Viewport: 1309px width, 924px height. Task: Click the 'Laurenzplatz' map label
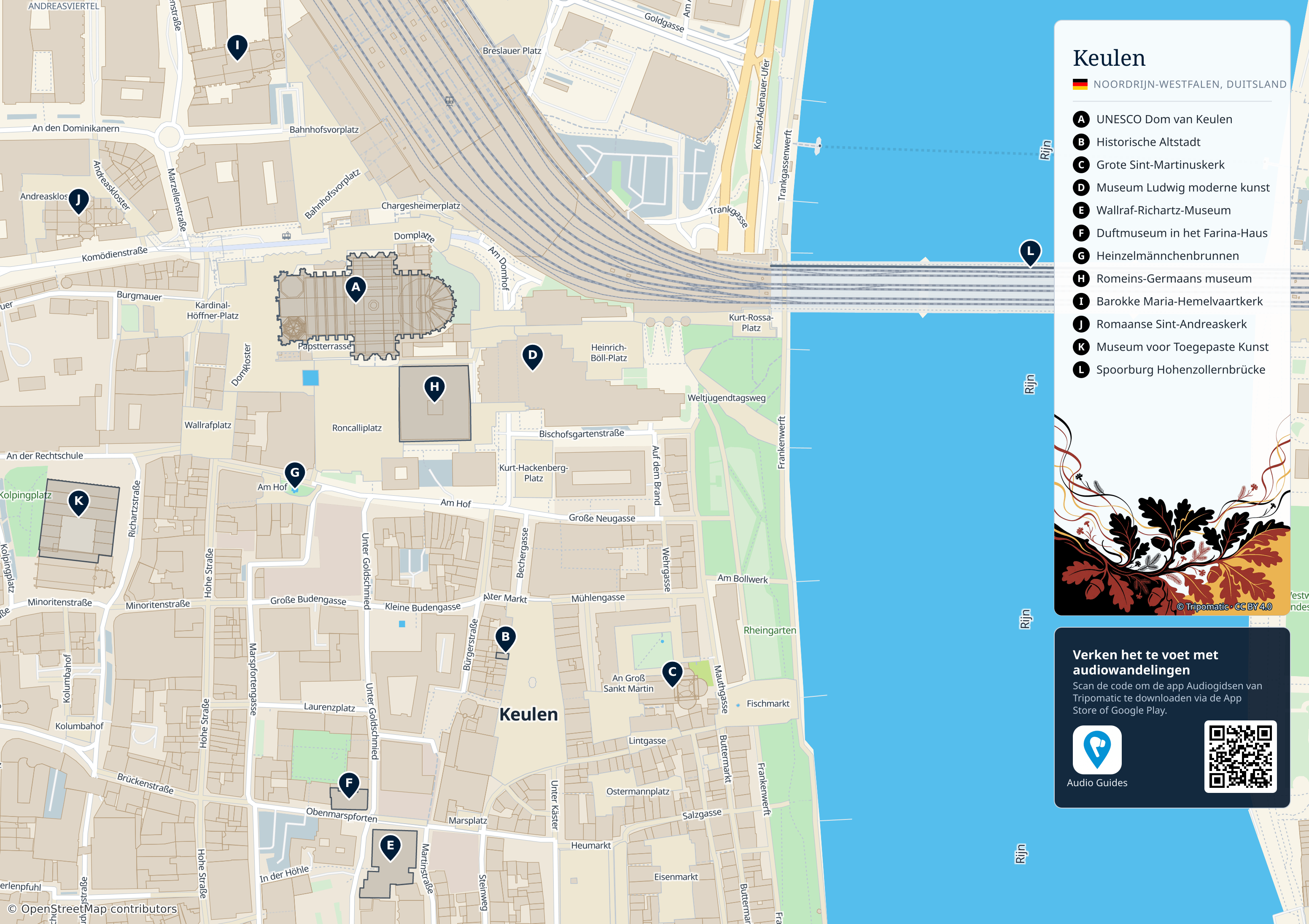point(329,707)
